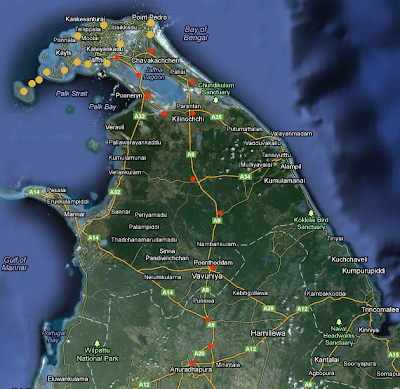Click the Pallawarayankaddu label
The width and height of the screenshot is (400, 389).
(x=135, y=142)
